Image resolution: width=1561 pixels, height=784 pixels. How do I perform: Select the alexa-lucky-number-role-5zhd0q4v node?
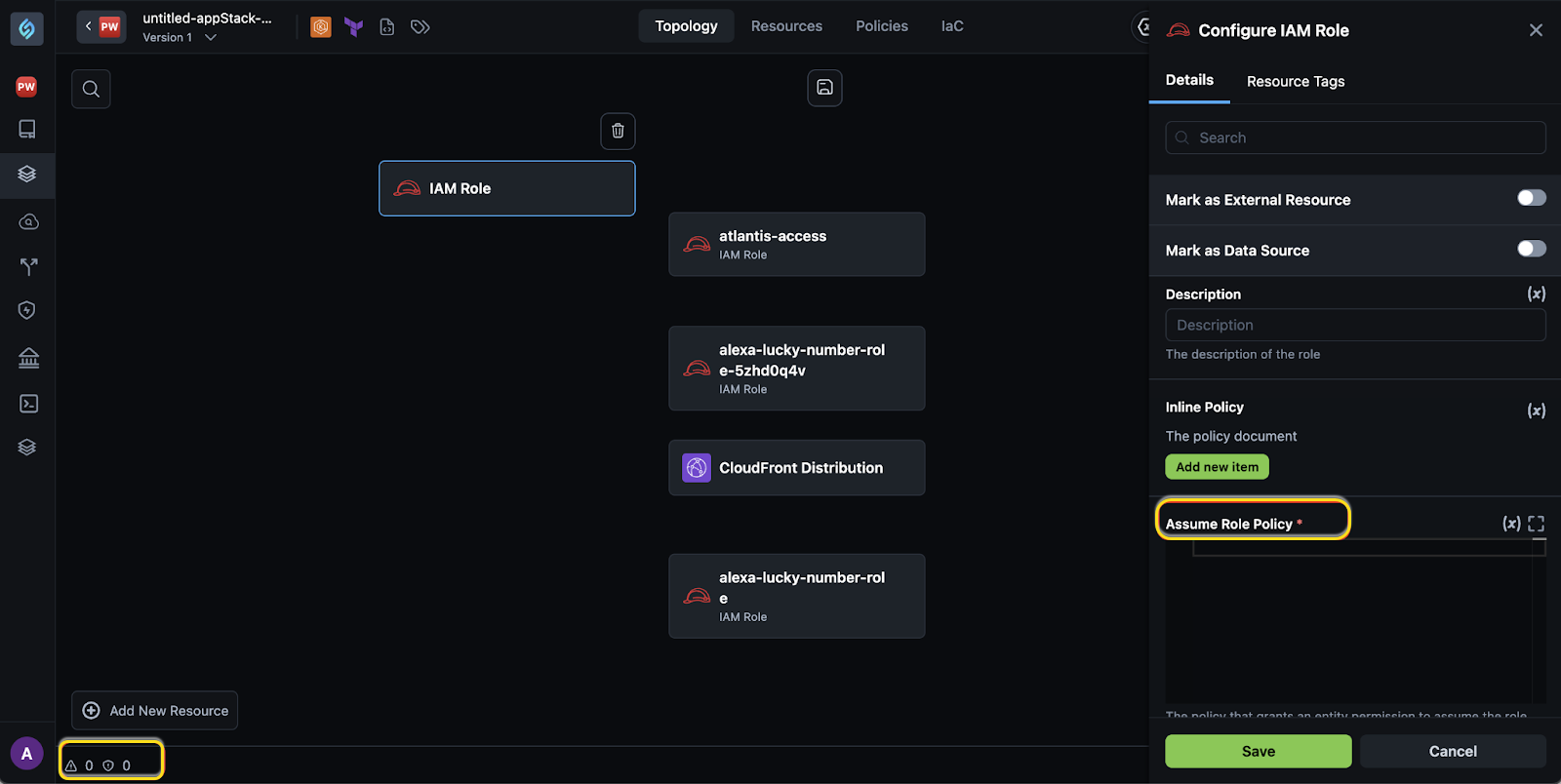click(797, 369)
